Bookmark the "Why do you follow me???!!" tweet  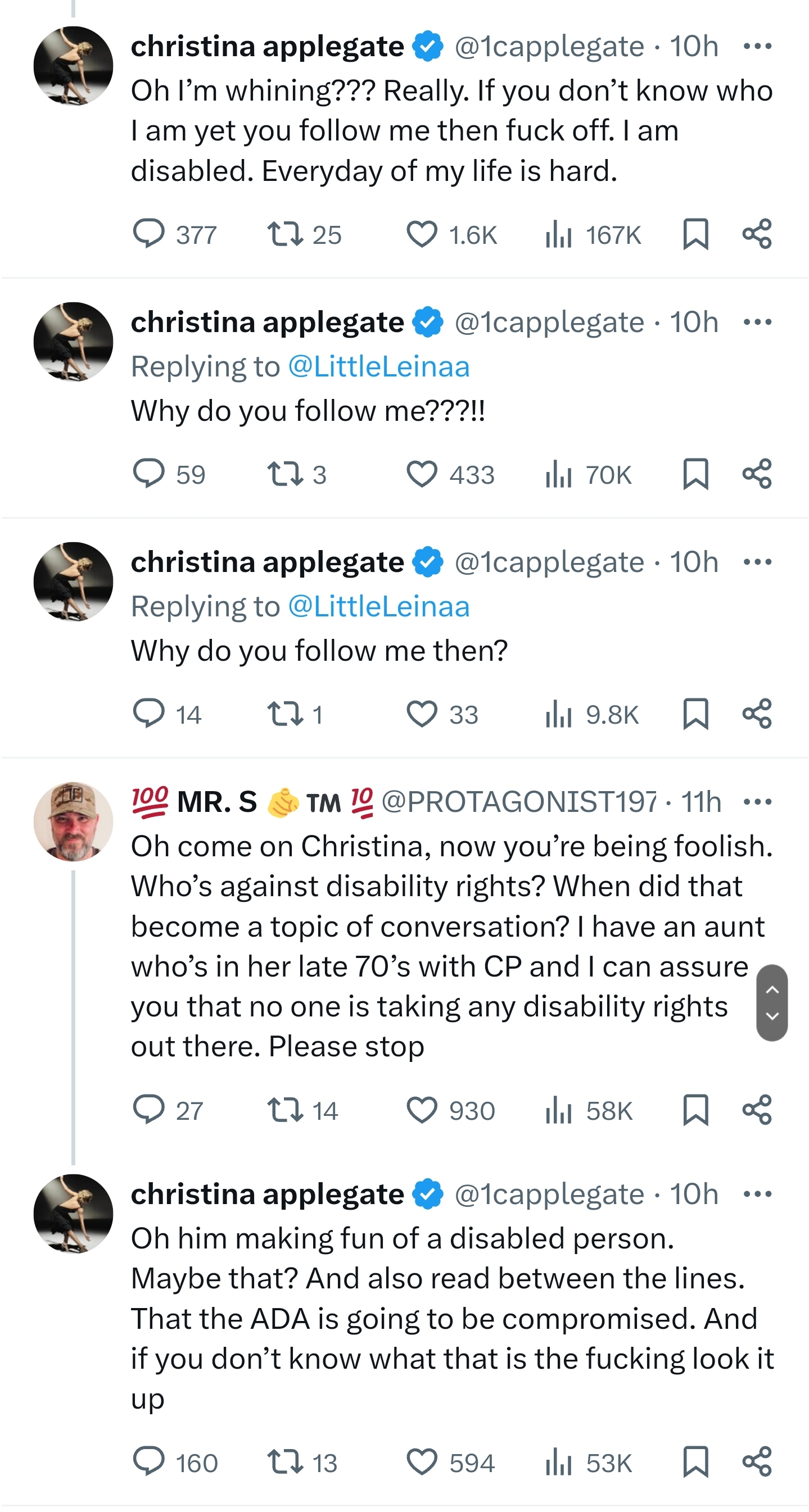pyautogui.click(x=695, y=474)
